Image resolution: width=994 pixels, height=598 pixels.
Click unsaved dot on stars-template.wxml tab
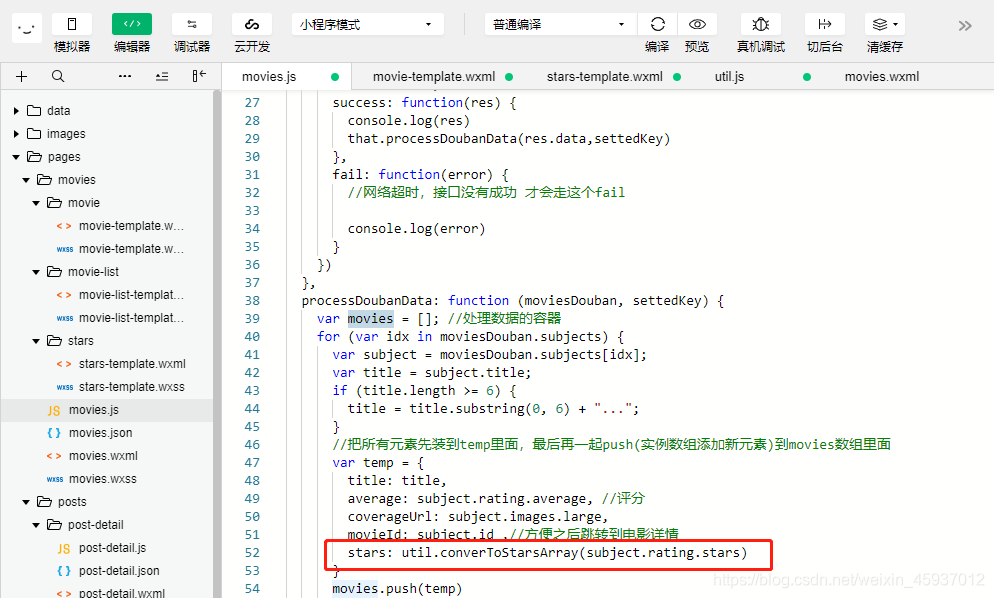point(677,77)
